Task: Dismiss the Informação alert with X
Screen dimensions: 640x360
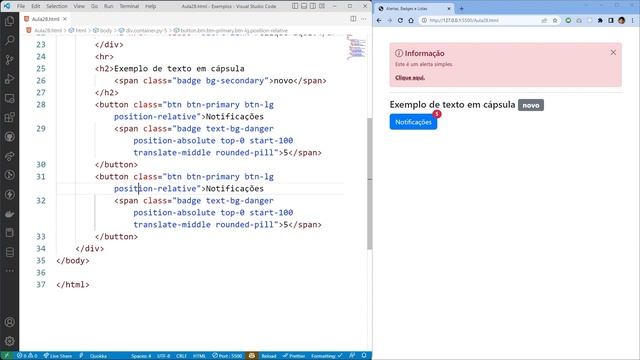Action: click(x=613, y=52)
